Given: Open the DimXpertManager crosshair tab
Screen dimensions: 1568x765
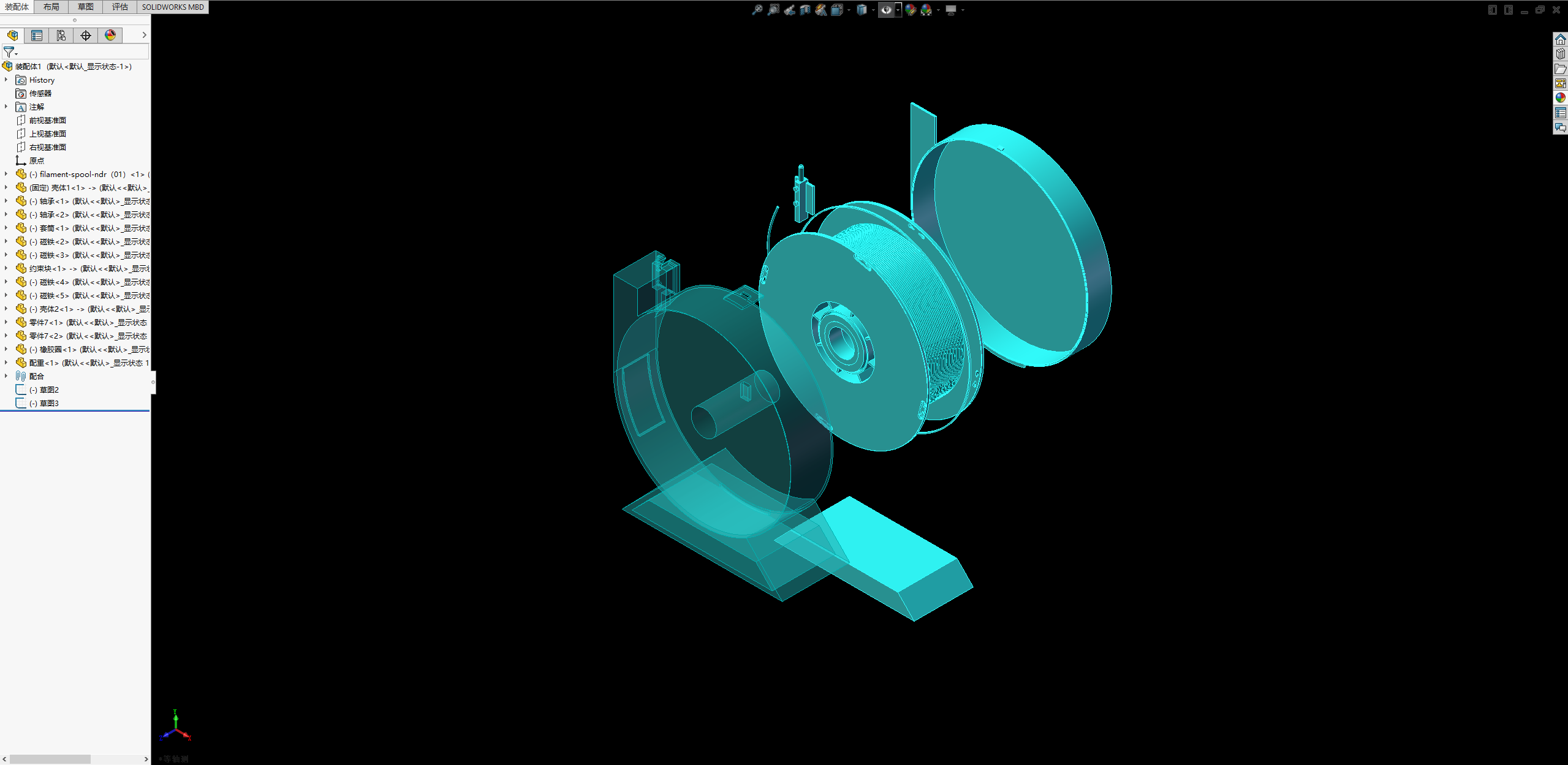Looking at the screenshot, I should [86, 36].
